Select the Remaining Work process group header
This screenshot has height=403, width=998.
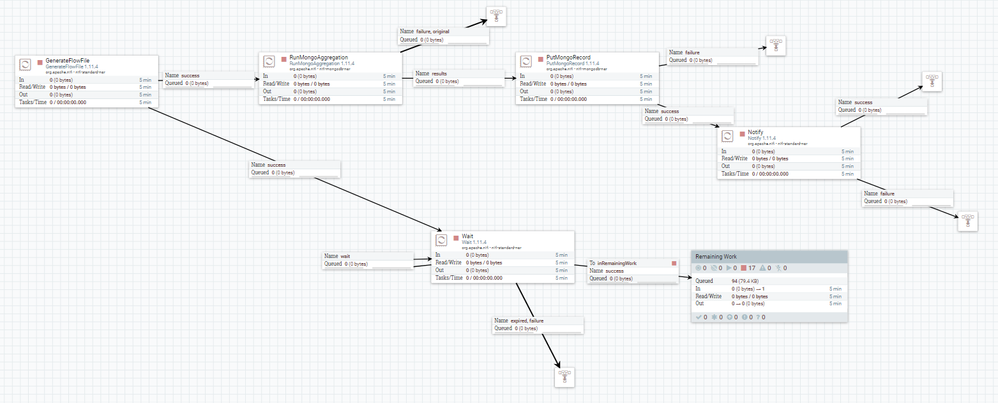770,256
